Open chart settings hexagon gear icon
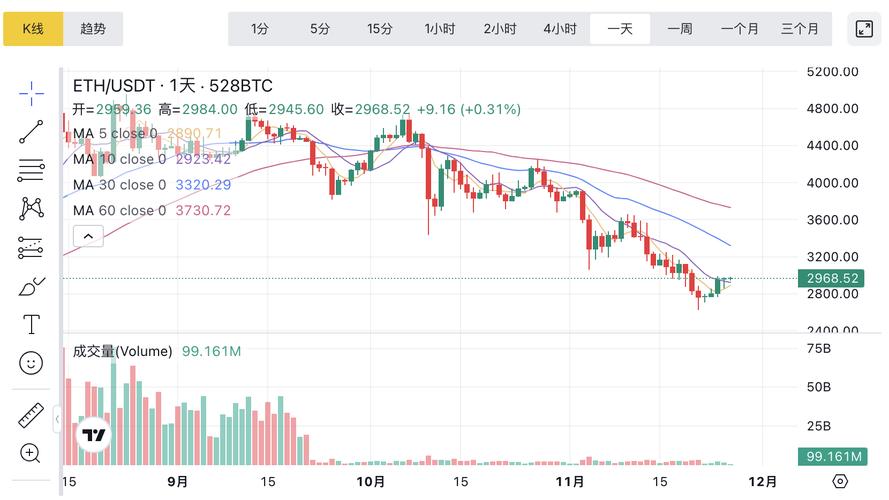 click(x=840, y=481)
